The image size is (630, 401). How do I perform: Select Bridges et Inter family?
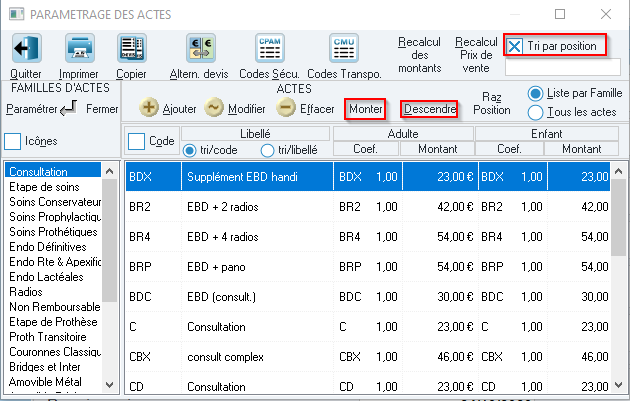(53, 367)
